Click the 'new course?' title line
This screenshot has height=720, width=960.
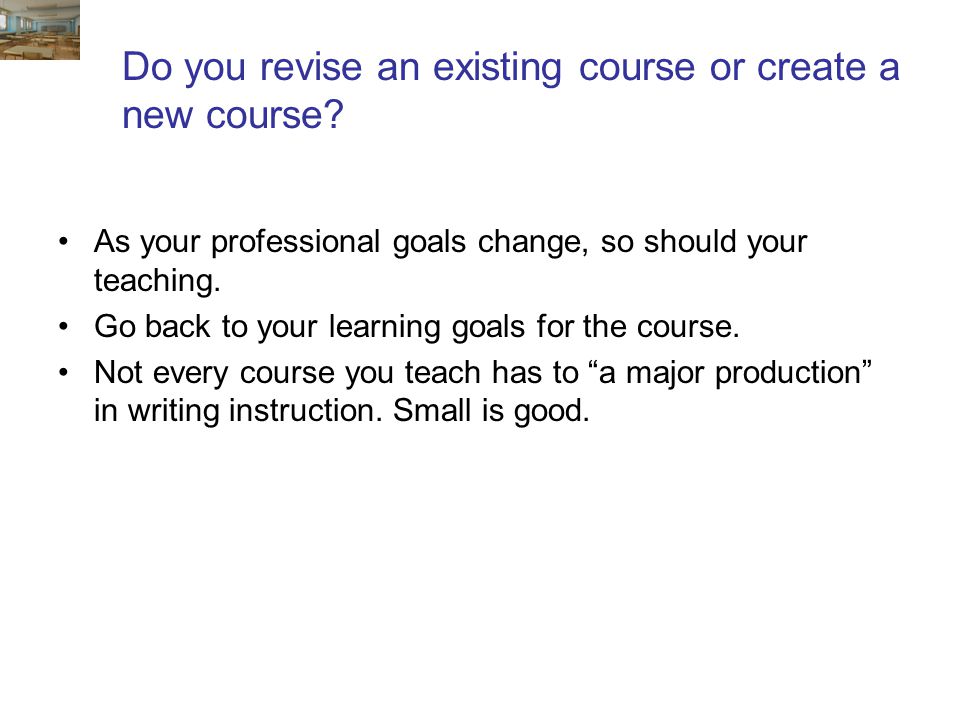point(233,115)
